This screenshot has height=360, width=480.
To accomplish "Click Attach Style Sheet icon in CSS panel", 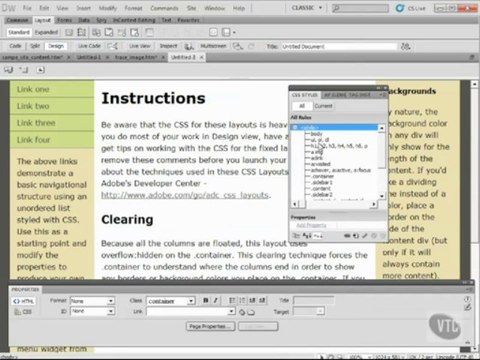I will pos(347,236).
